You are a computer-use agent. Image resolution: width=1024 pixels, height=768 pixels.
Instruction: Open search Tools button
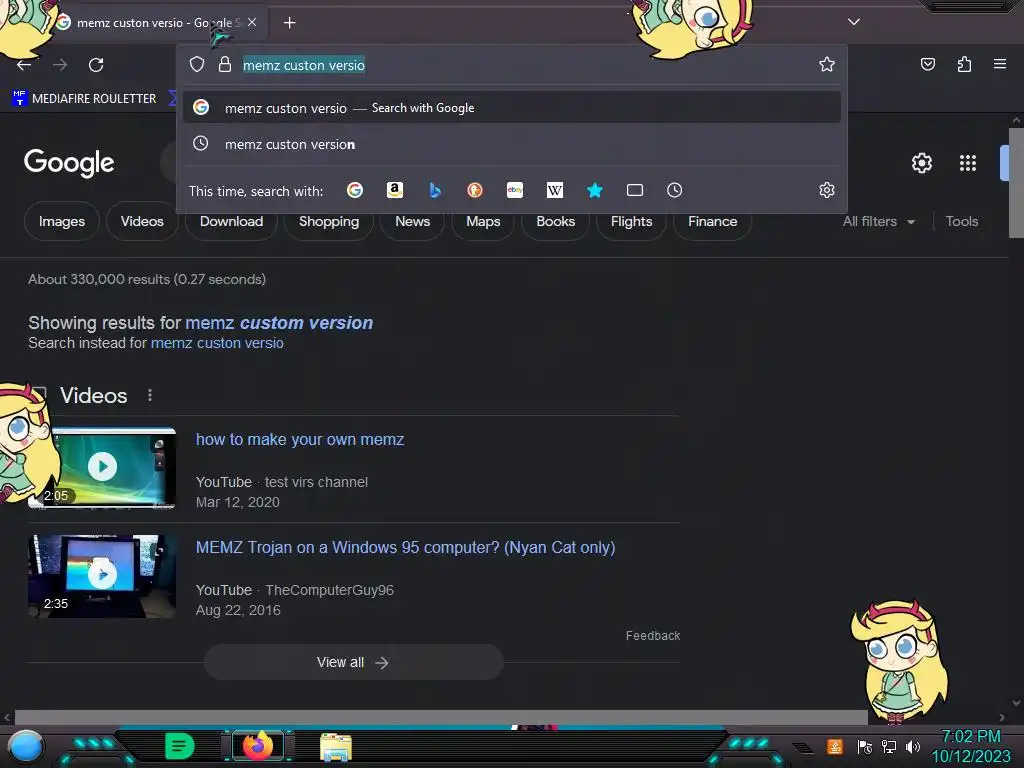(961, 221)
